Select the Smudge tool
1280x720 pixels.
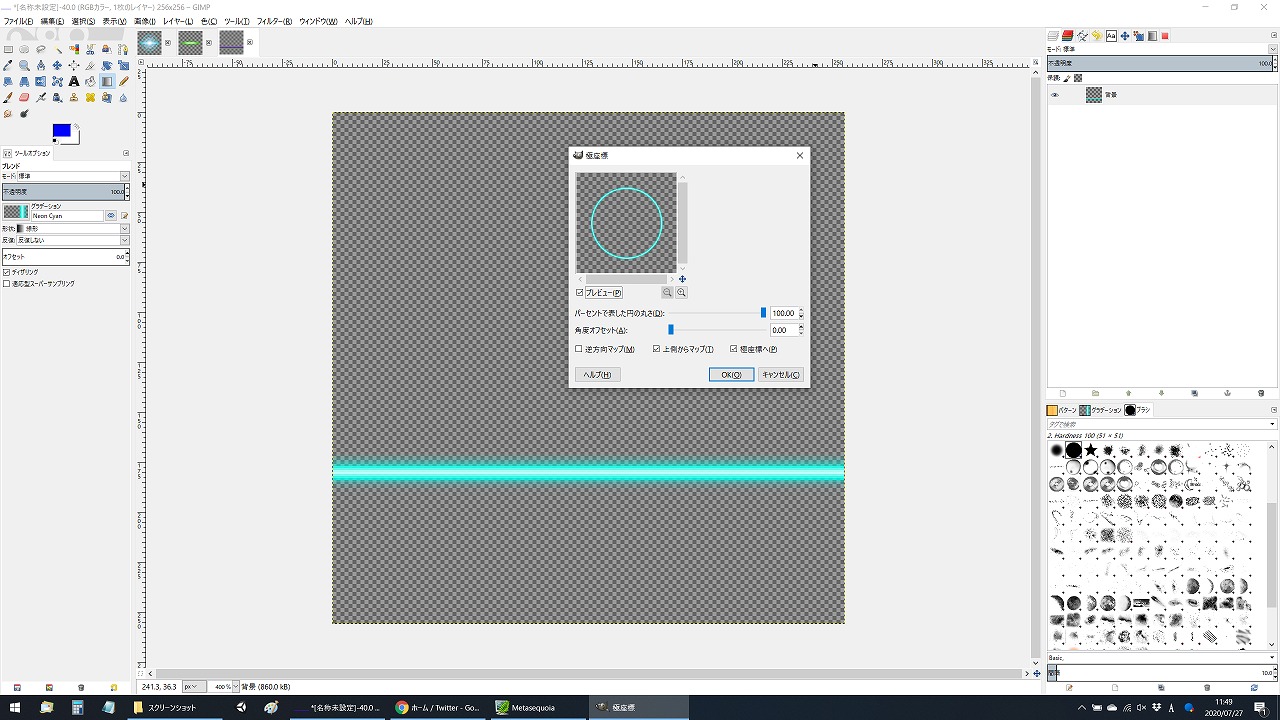coord(8,114)
